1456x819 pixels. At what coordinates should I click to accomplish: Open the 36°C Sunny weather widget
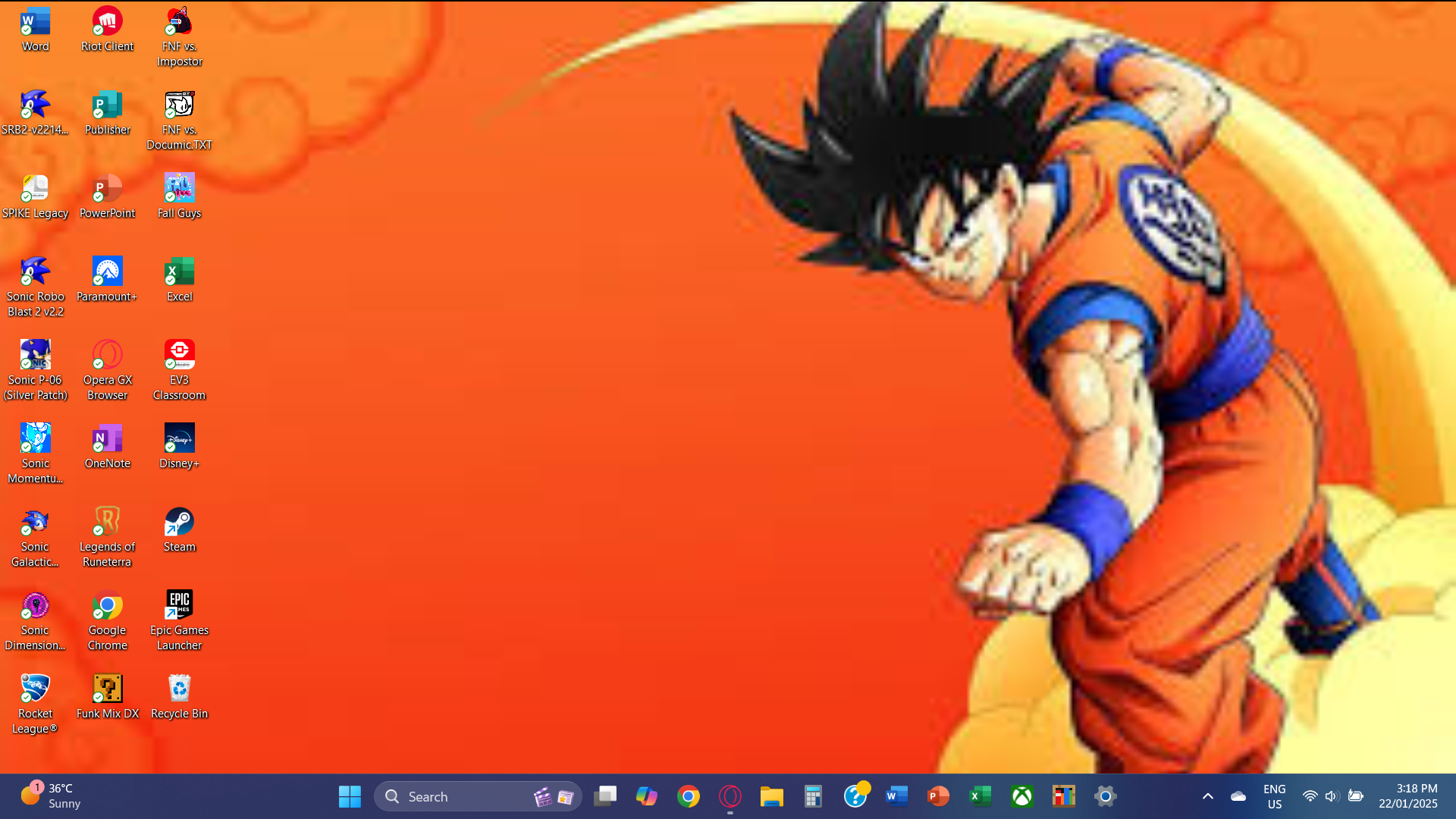click(x=50, y=796)
